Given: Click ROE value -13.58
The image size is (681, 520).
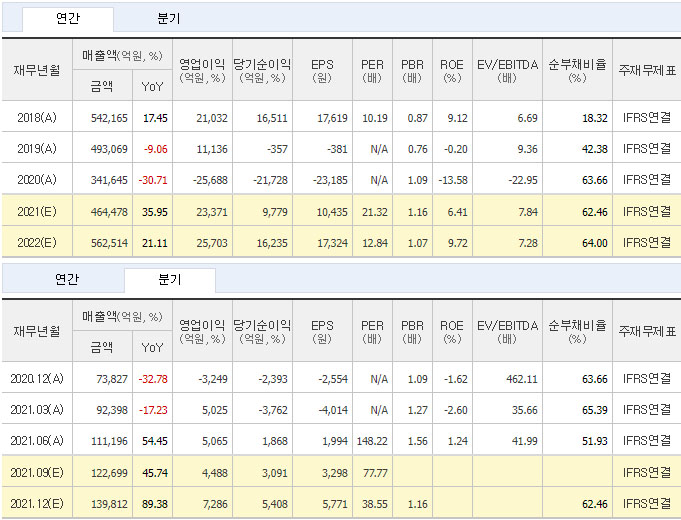Looking at the screenshot, I should pos(453,180).
